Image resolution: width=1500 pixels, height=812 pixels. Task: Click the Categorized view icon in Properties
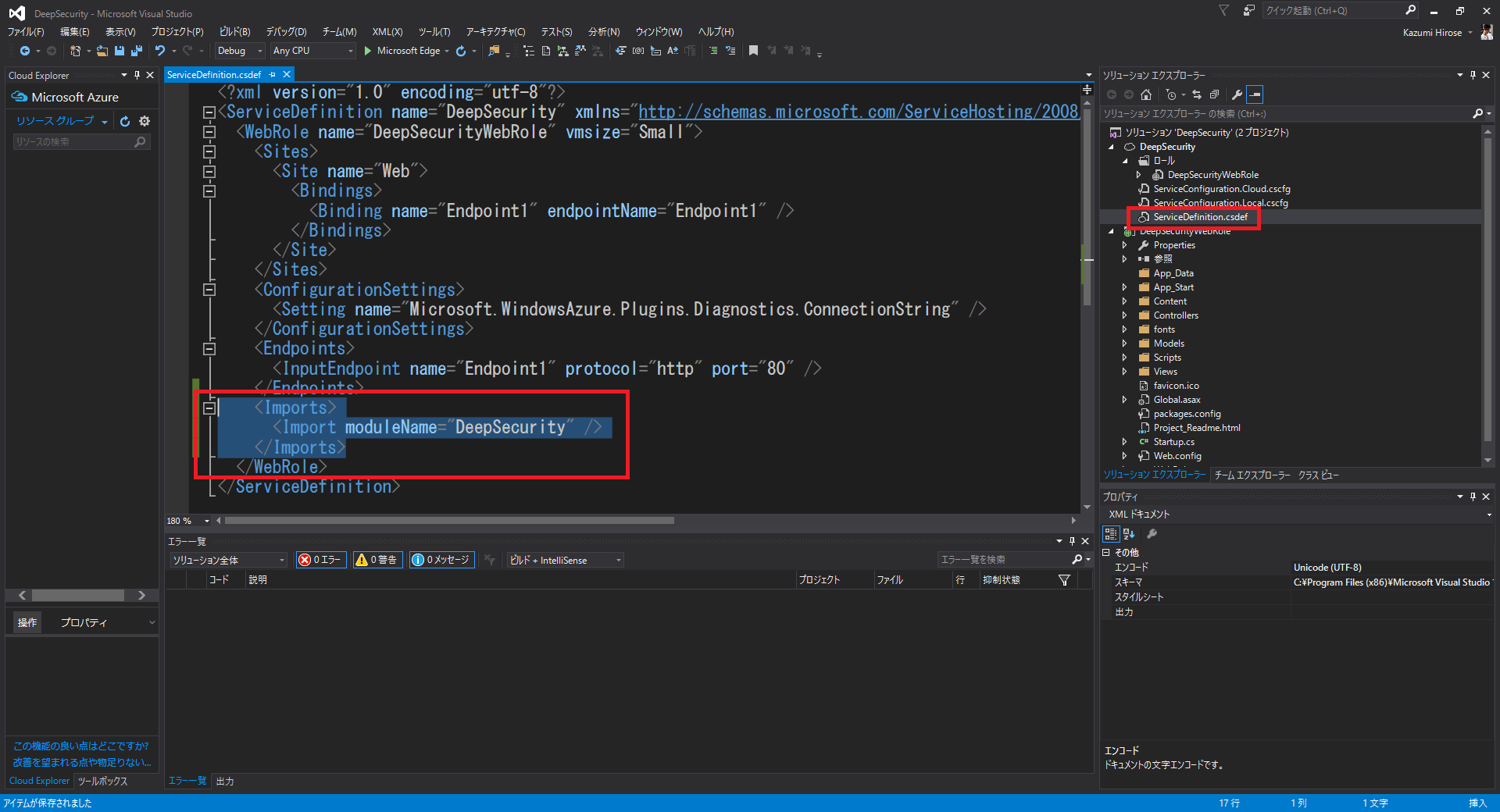(1111, 534)
